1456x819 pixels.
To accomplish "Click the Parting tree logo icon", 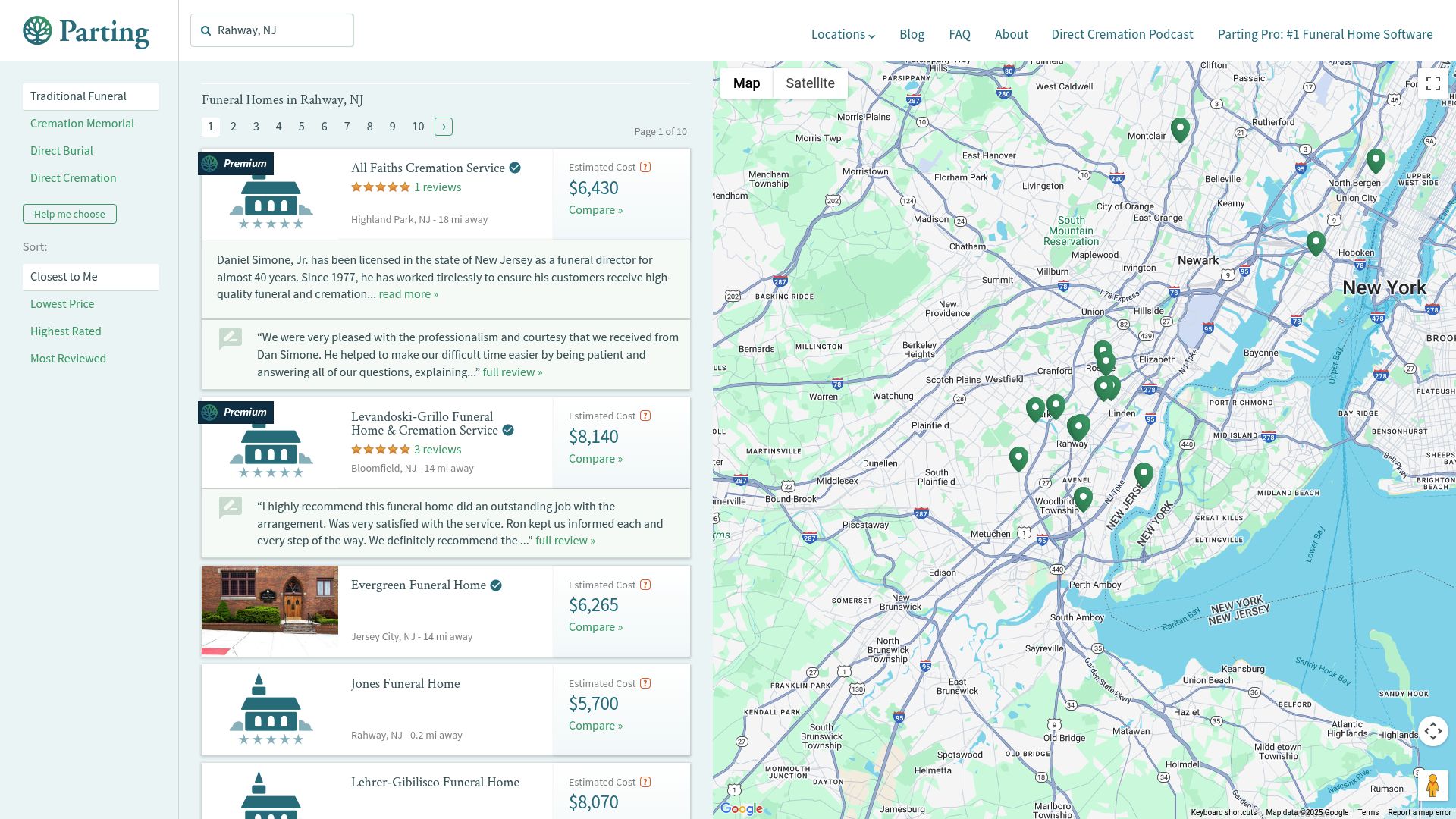I will click(x=37, y=31).
